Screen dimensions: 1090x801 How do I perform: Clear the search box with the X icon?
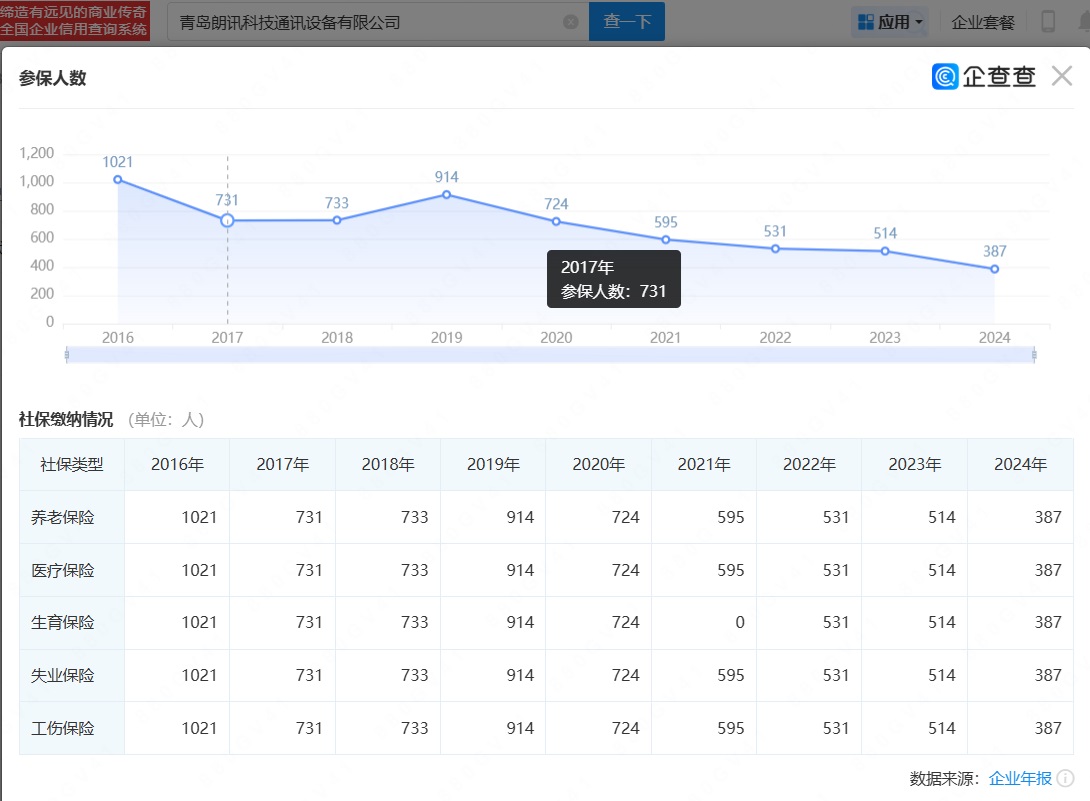click(570, 22)
